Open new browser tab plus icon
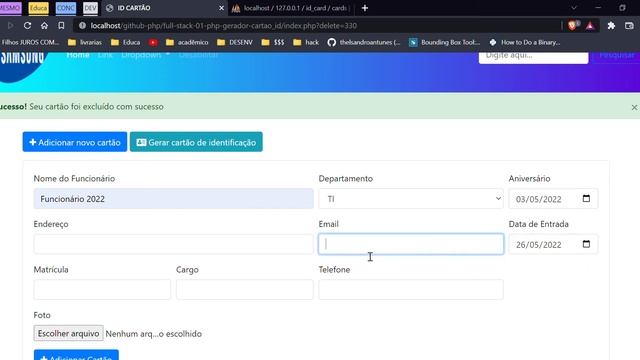This screenshot has width=640, height=360. [365, 8]
